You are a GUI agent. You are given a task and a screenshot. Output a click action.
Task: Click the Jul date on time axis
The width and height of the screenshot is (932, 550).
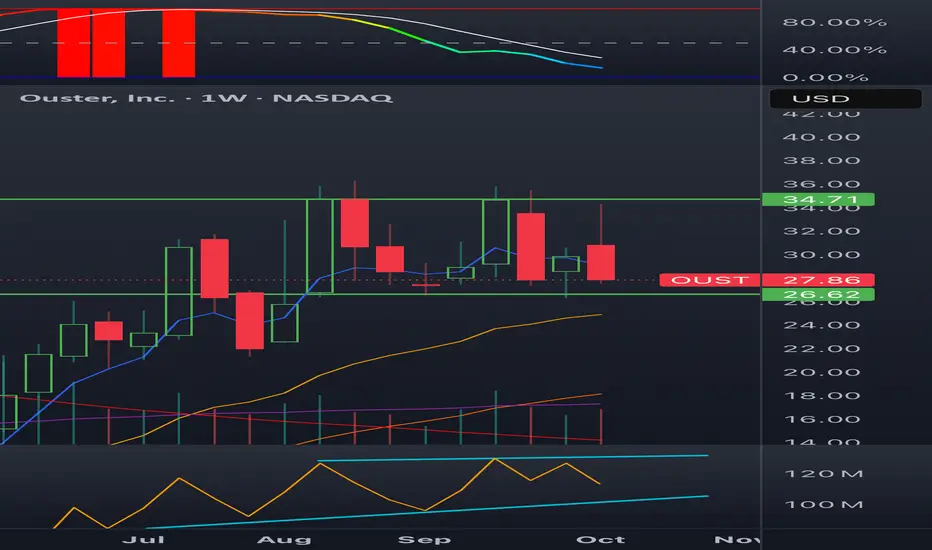coord(143,540)
